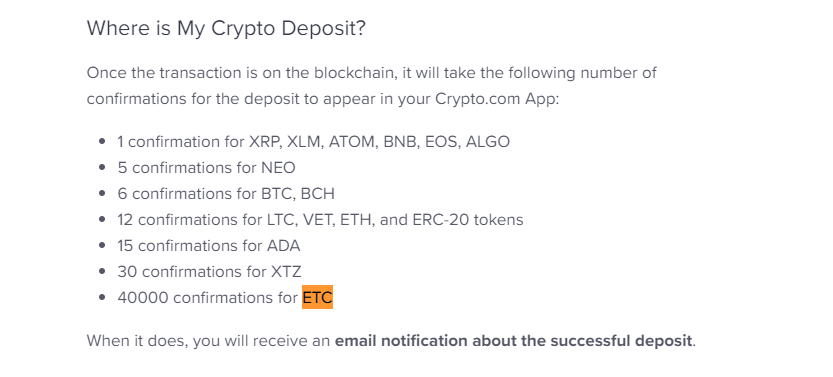
Task: Click the bullet dot beside the BTC line
Action: pyautogui.click(x=102, y=193)
